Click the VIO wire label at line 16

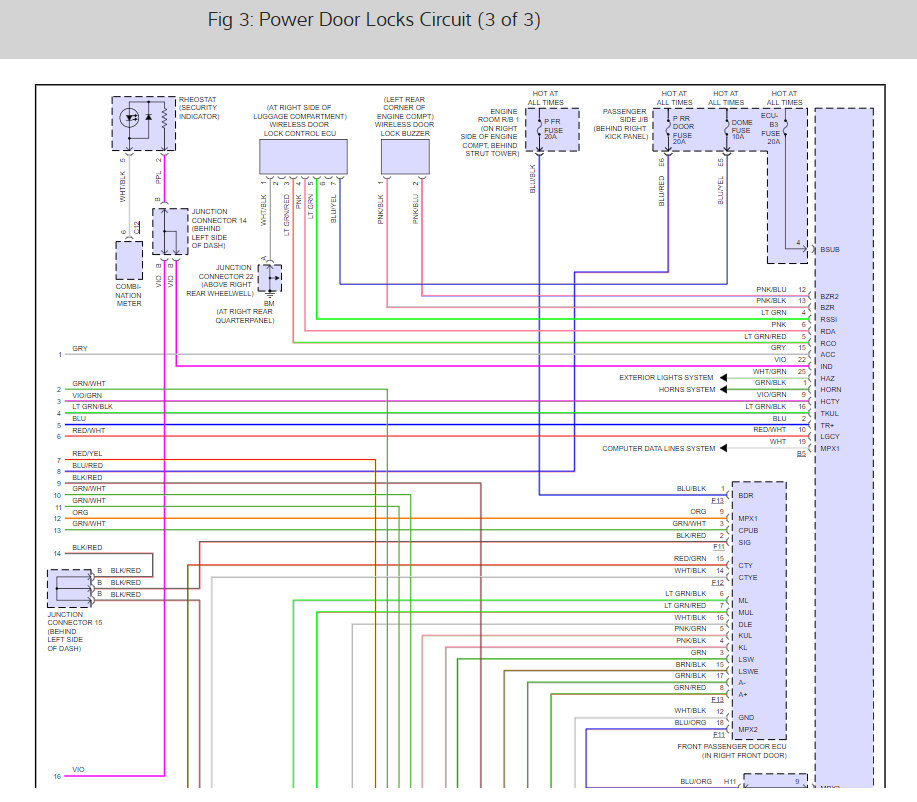(x=78, y=770)
